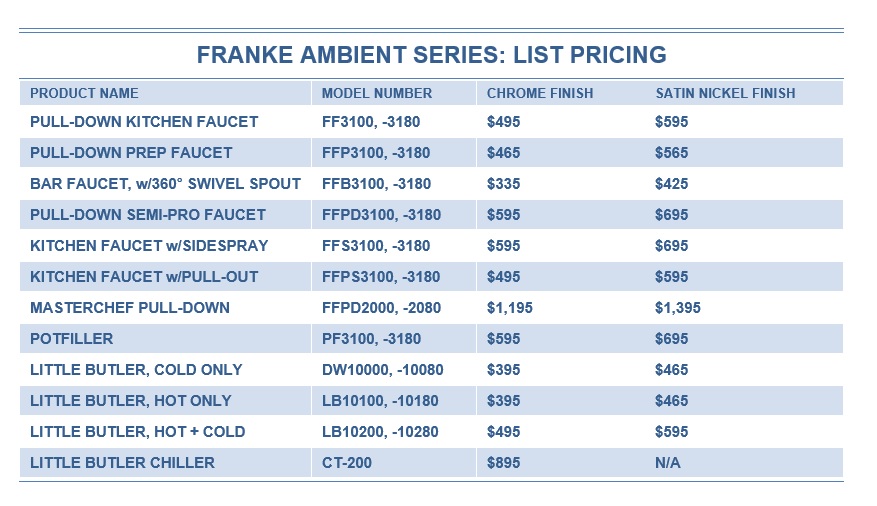
Task: Select the PULL-DOWN KITCHEN FAUCET product name
Action: point(144,122)
